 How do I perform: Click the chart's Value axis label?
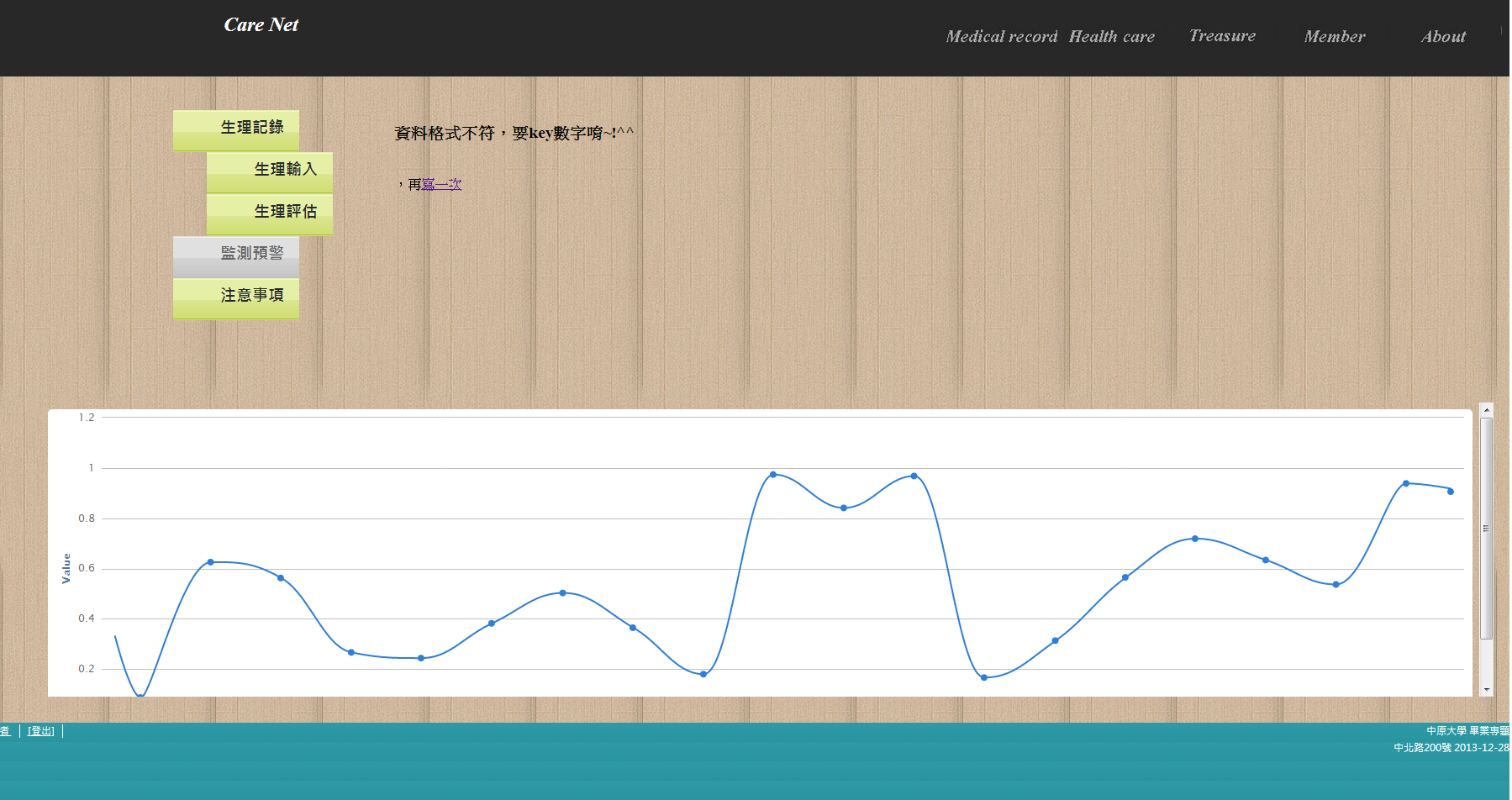(x=66, y=568)
